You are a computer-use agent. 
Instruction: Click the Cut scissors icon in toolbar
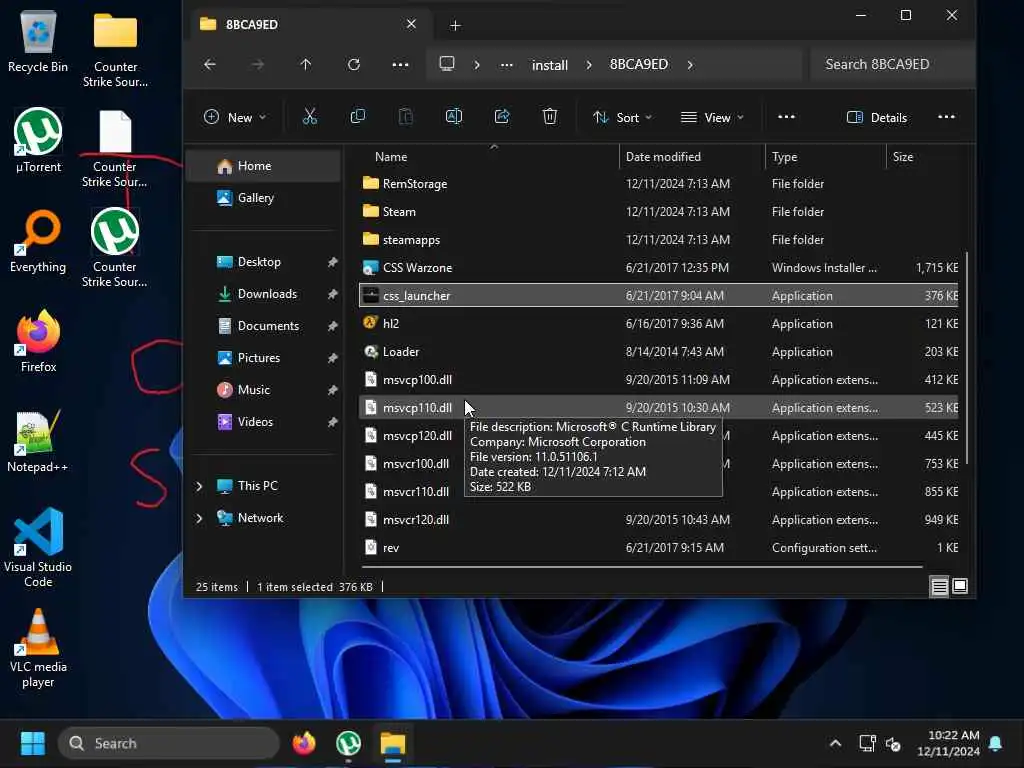[x=310, y=117]
